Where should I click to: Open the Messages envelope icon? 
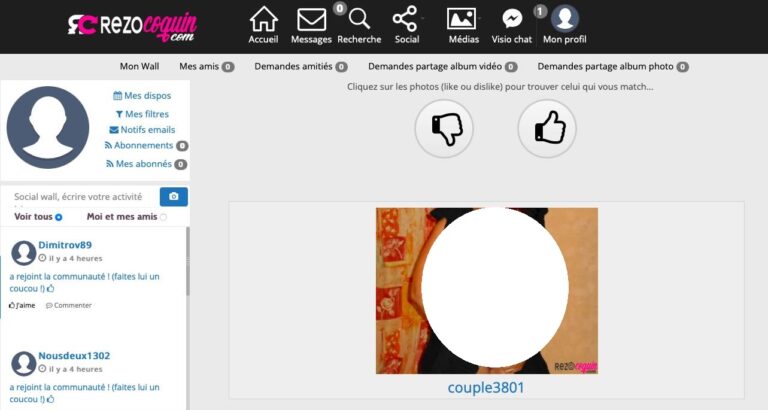pyautogui.click(x=312, y=20)
